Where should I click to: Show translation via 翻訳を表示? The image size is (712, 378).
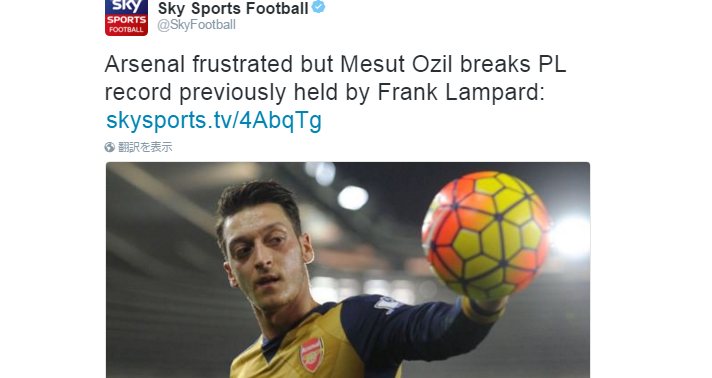coord(145,147)
